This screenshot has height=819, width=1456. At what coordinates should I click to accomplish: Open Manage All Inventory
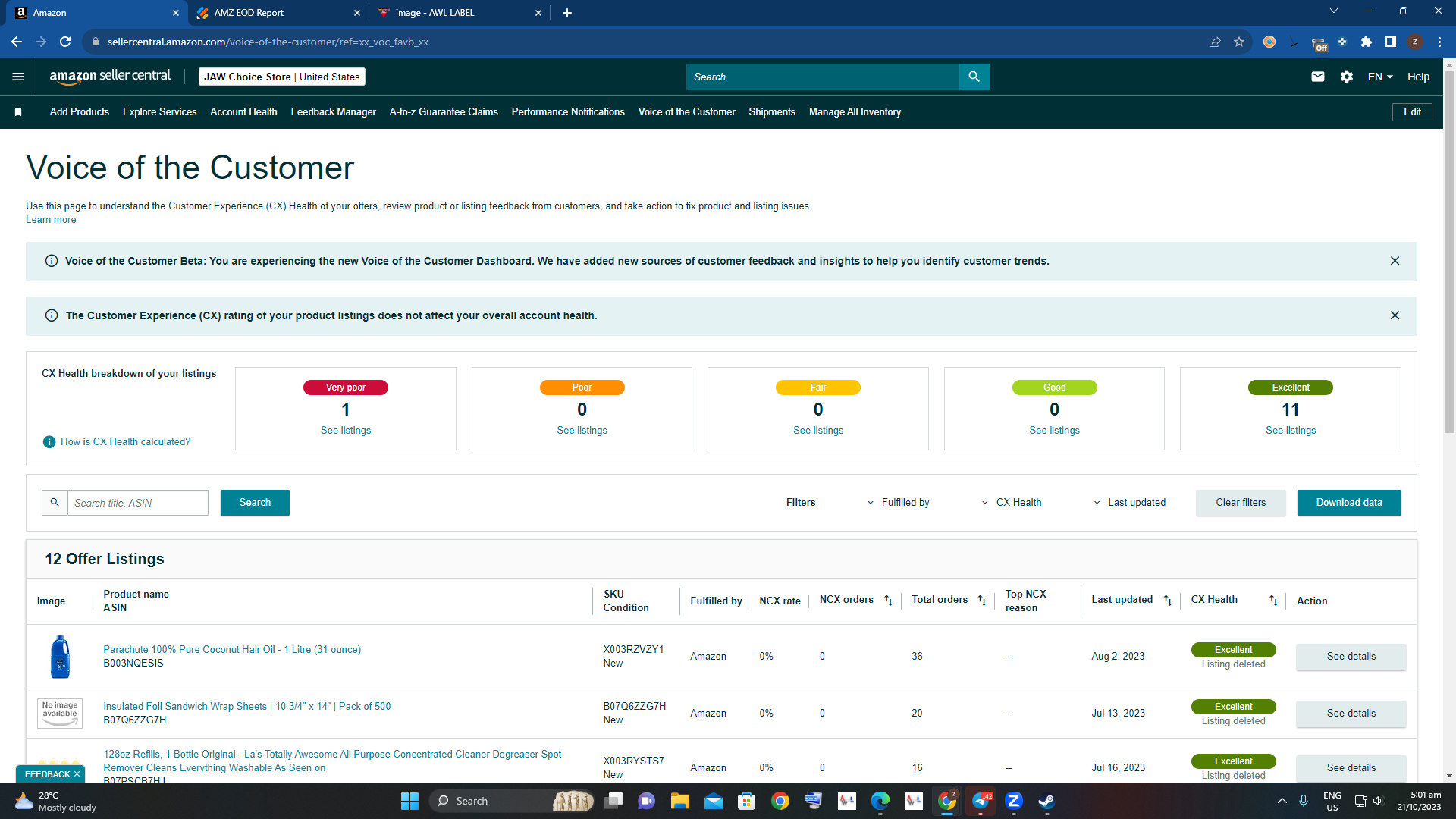855,112
